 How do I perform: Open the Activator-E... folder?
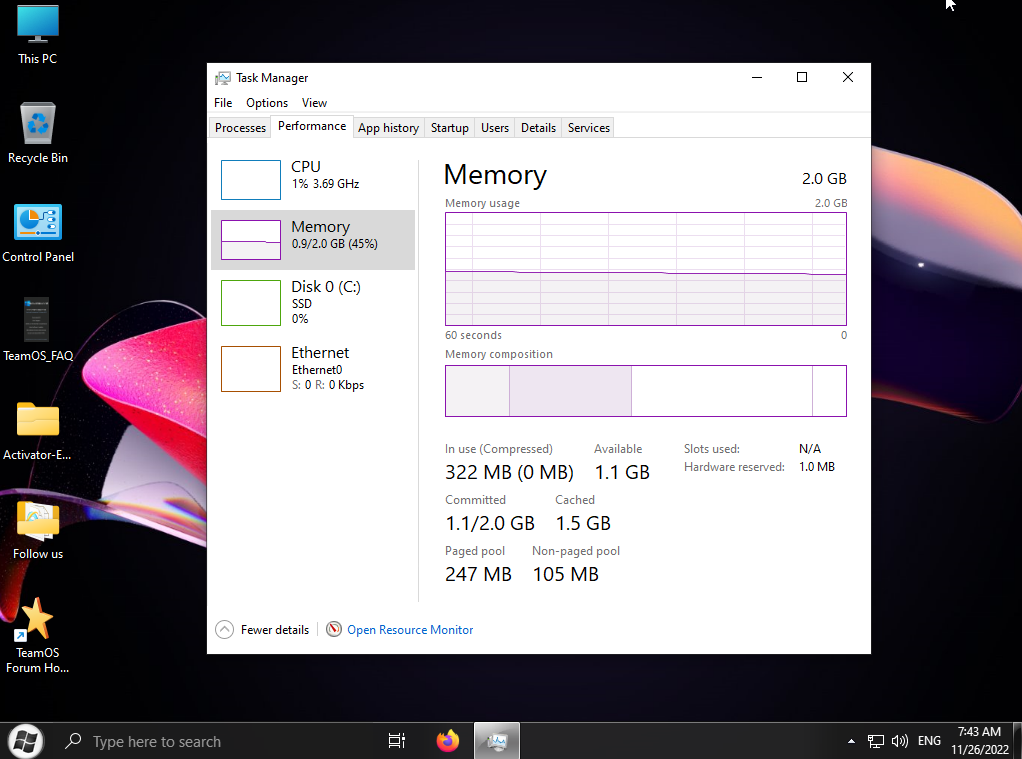coord(37,430)
